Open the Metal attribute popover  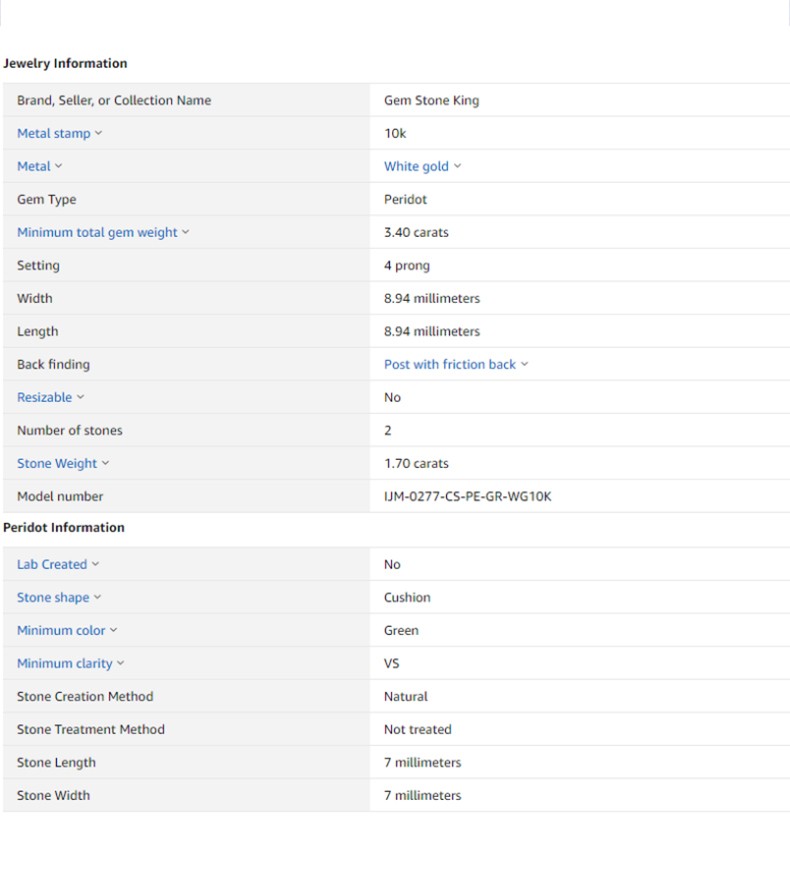39,166
